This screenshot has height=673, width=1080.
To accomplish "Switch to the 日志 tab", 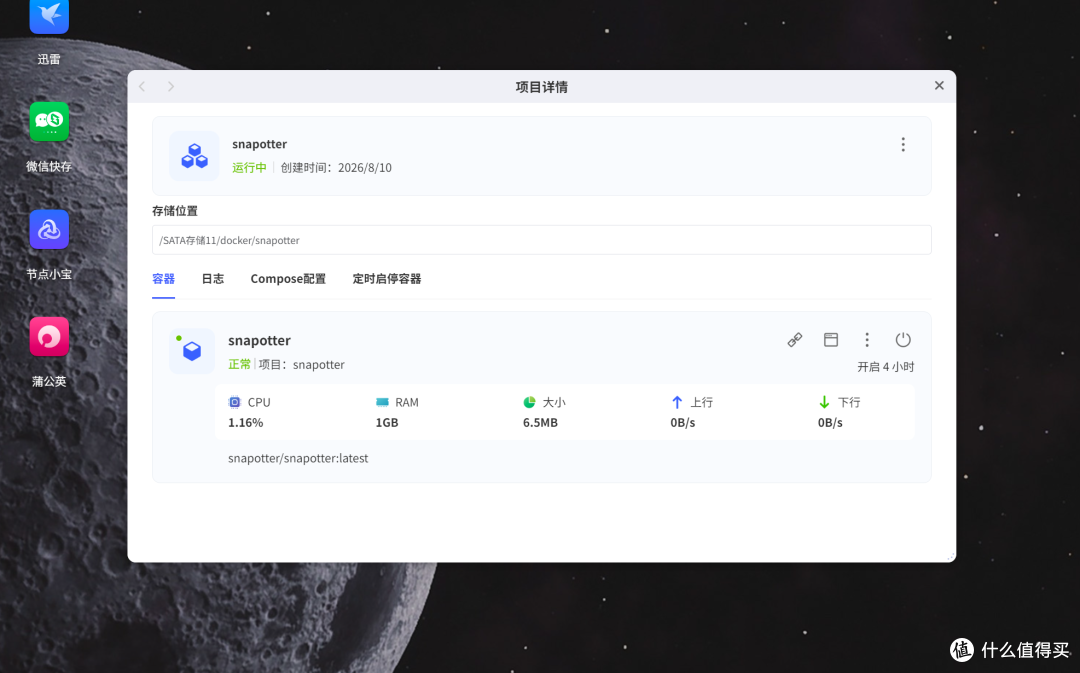I will coord(213,279).
